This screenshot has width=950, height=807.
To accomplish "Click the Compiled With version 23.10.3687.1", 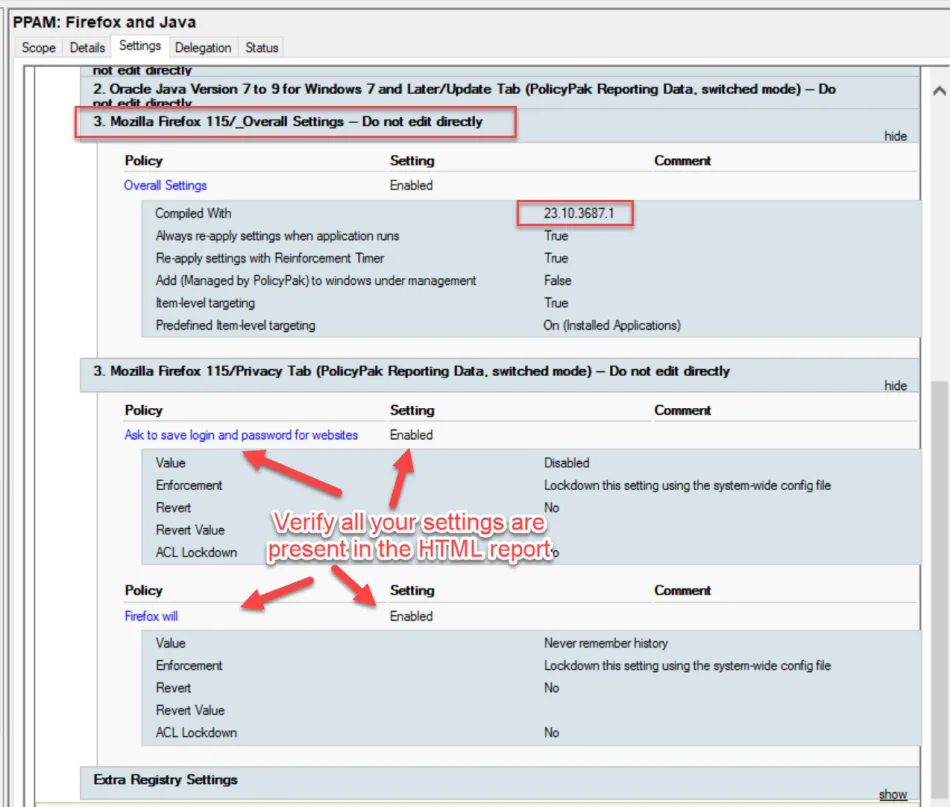I will click(575, 213).
